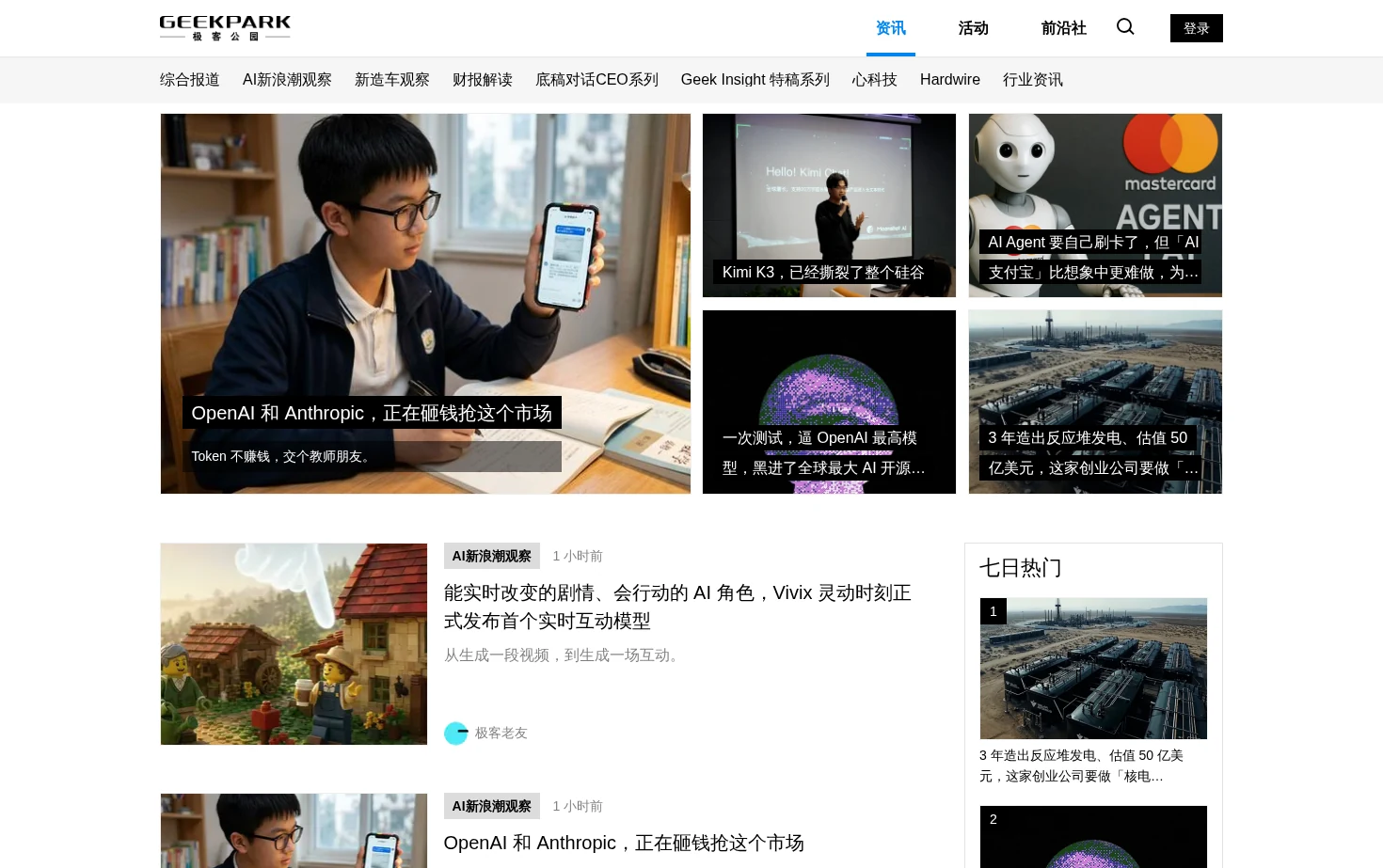Open the 3 年造出反应堆 hot list title

pos(1082,765)
